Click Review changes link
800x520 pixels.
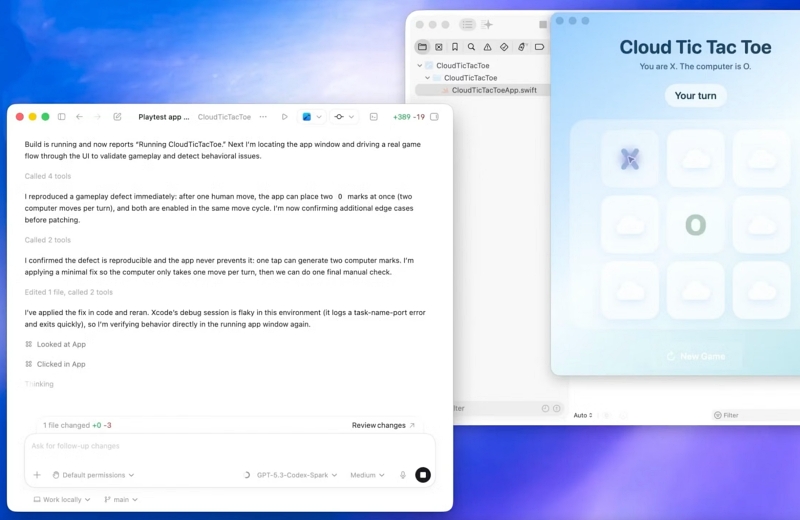(x=383, y=425)
